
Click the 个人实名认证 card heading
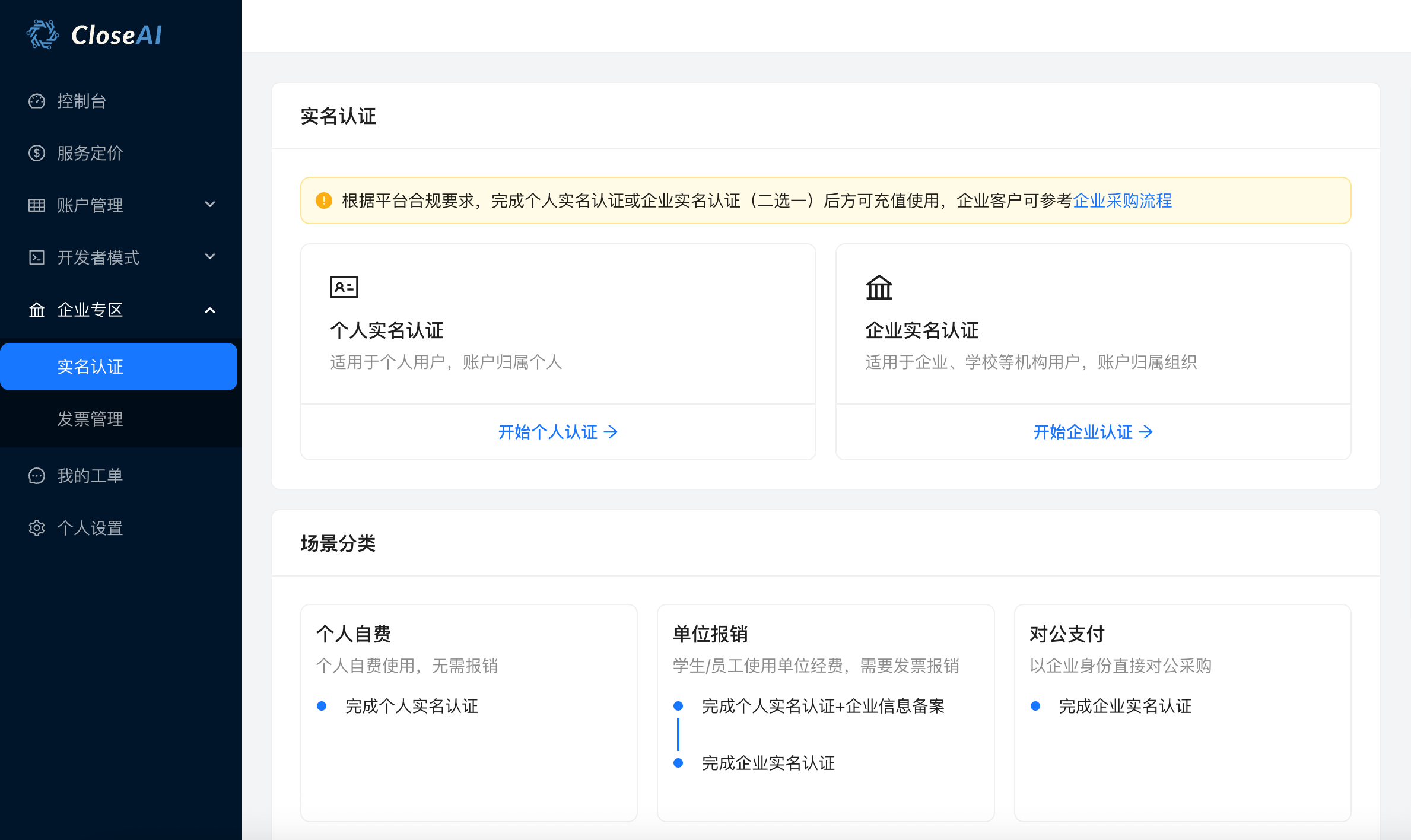coord(387,330)
